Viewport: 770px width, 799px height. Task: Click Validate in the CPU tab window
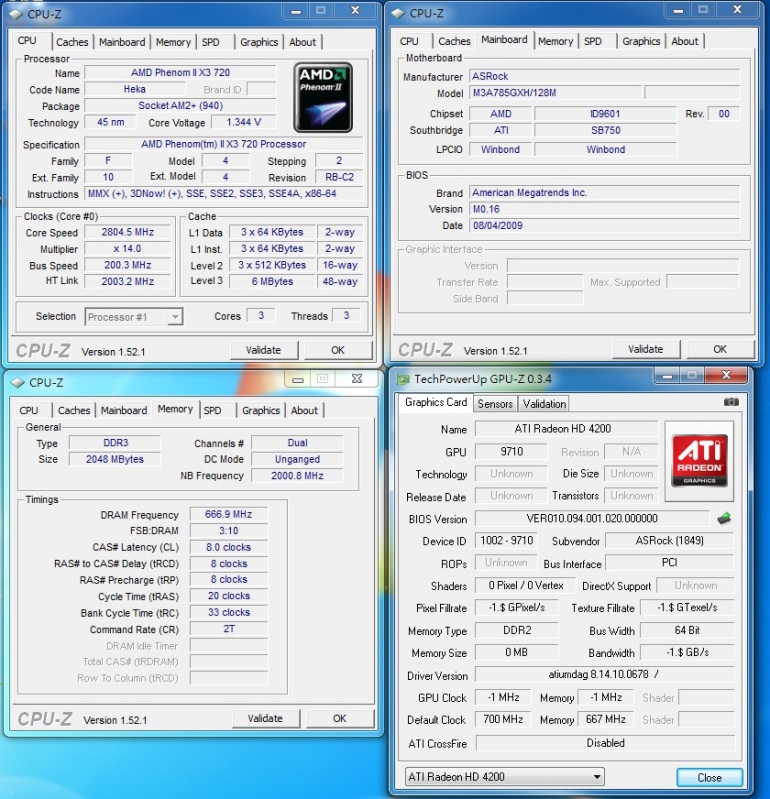click(263, 350)
